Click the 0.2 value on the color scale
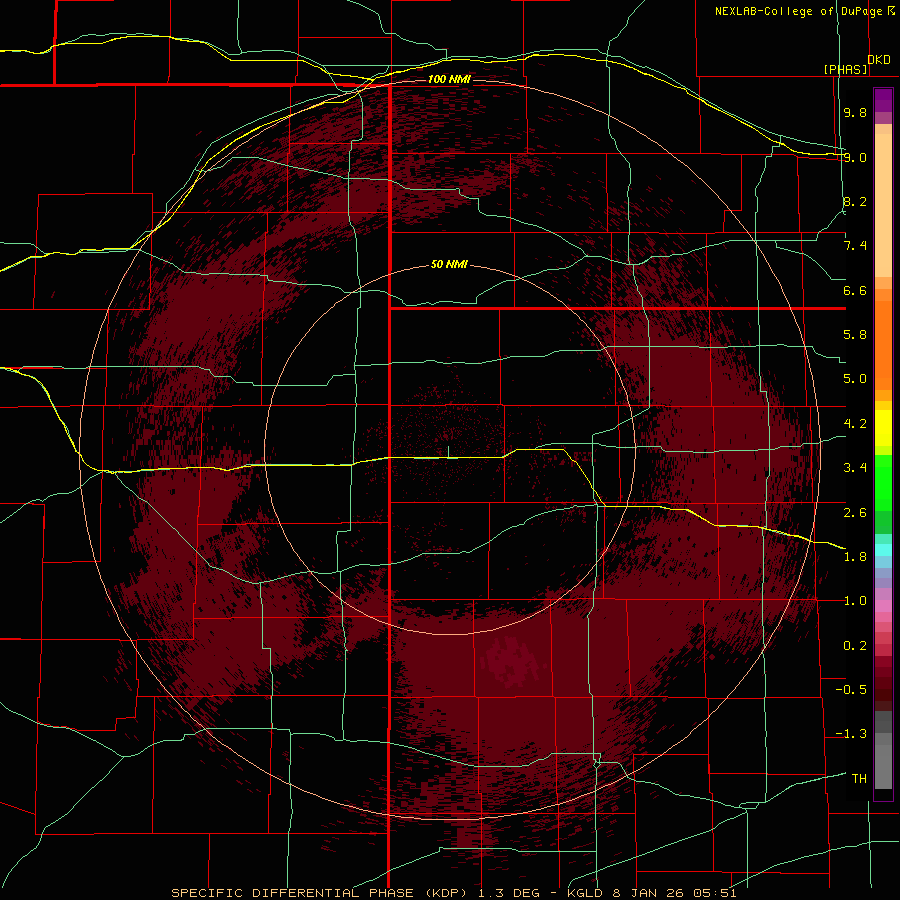Image resolution: width=900 pixels, height=900 pixels. [x=855, y=646]
